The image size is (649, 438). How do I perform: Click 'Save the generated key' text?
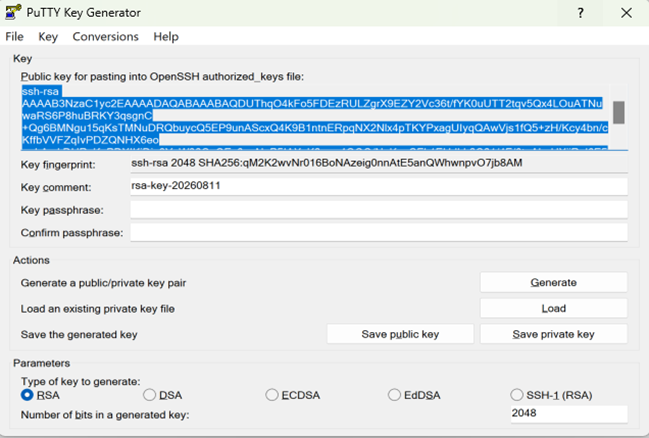(79, 335)
